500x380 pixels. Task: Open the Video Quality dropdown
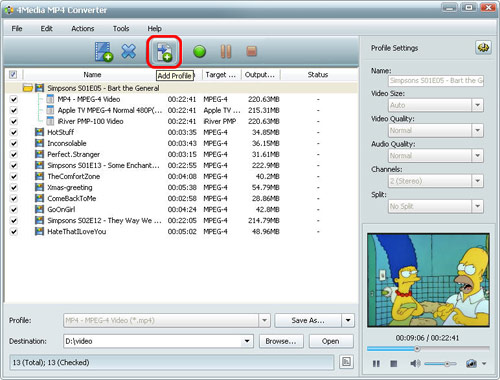tap(477, 130)
